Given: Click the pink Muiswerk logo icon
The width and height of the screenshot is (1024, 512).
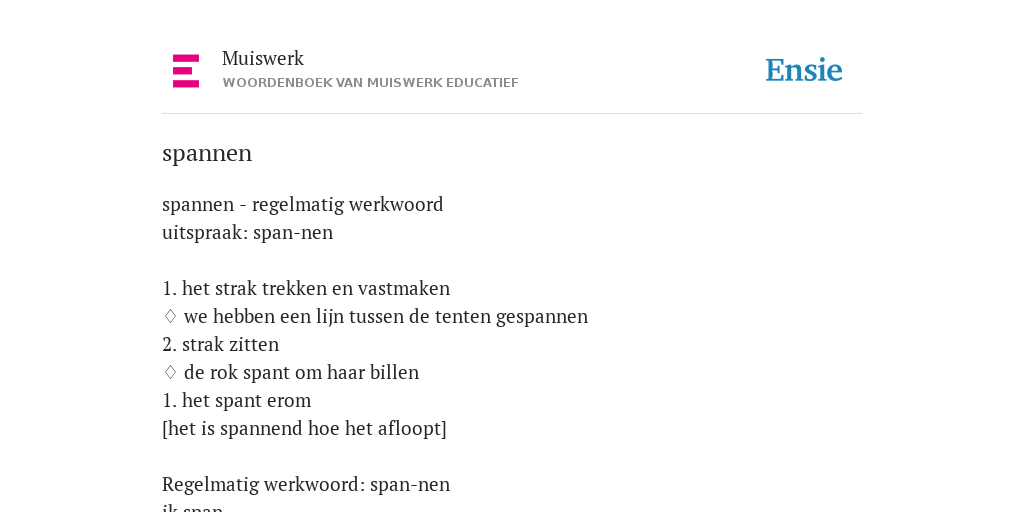Looking at the screenshot, I should pyautogui.click(x=186, y=71).
